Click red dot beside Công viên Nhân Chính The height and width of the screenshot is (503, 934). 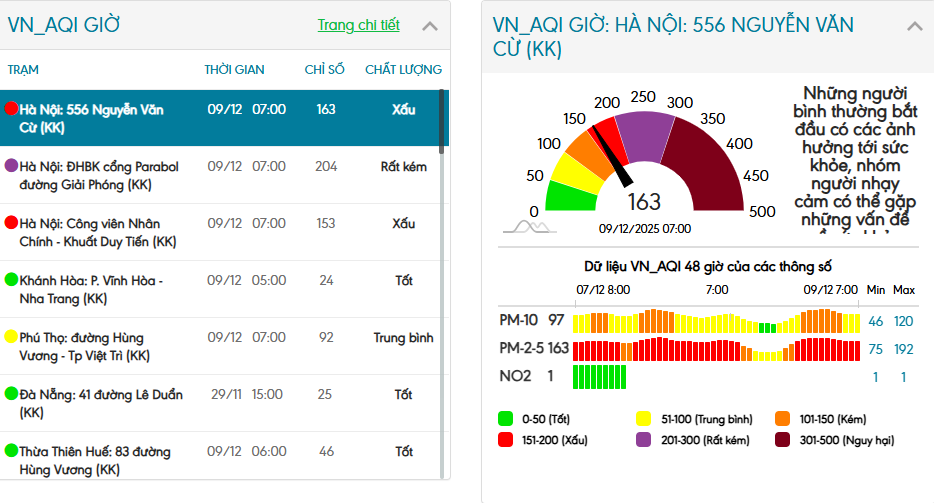pos(12,222)
